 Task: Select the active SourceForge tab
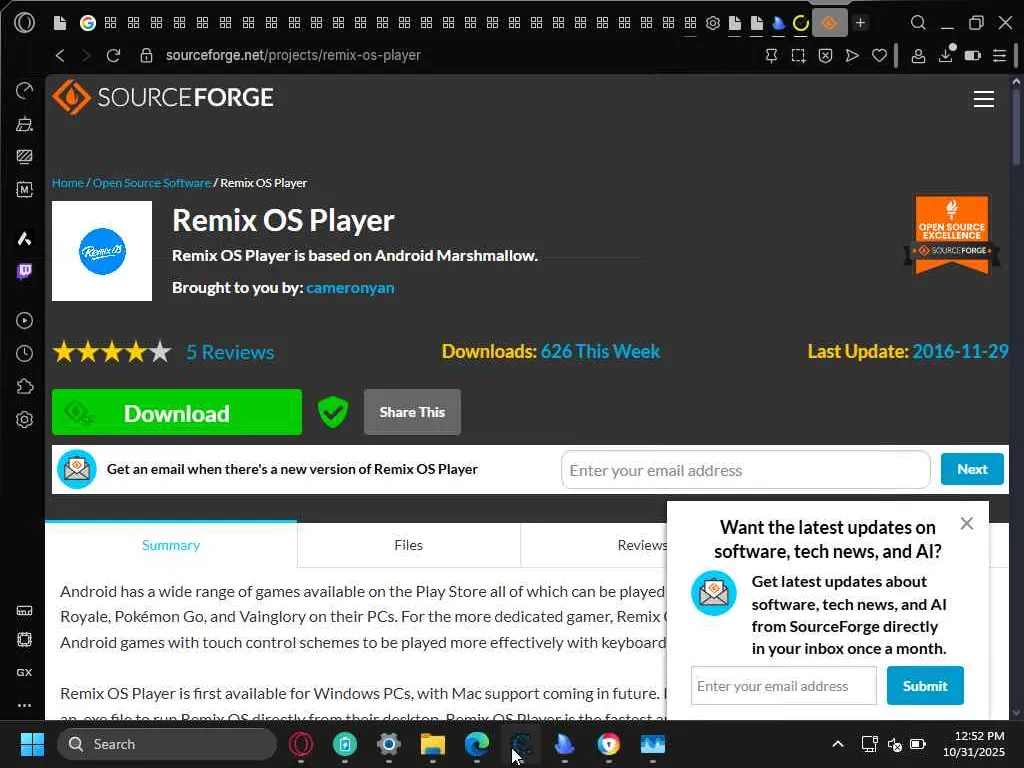pos(829,24)
